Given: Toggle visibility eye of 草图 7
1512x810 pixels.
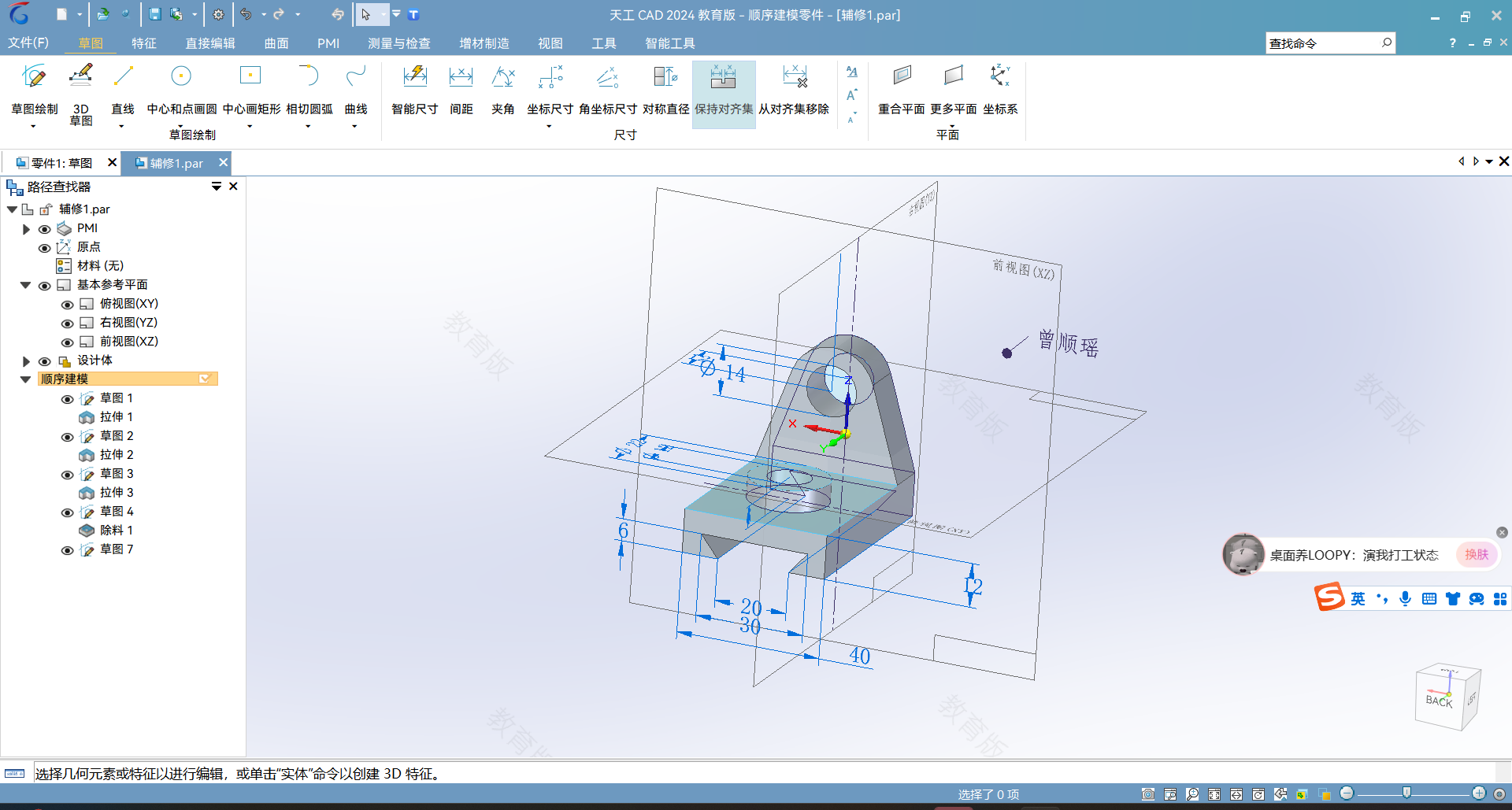Looking at the screenshot, I should pyautogui.click(x=68, y=550).
